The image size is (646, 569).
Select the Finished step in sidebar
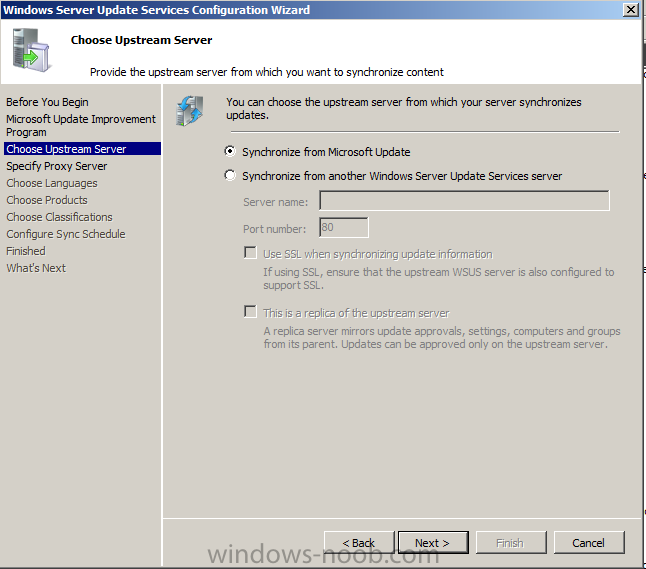pos(26,251)
